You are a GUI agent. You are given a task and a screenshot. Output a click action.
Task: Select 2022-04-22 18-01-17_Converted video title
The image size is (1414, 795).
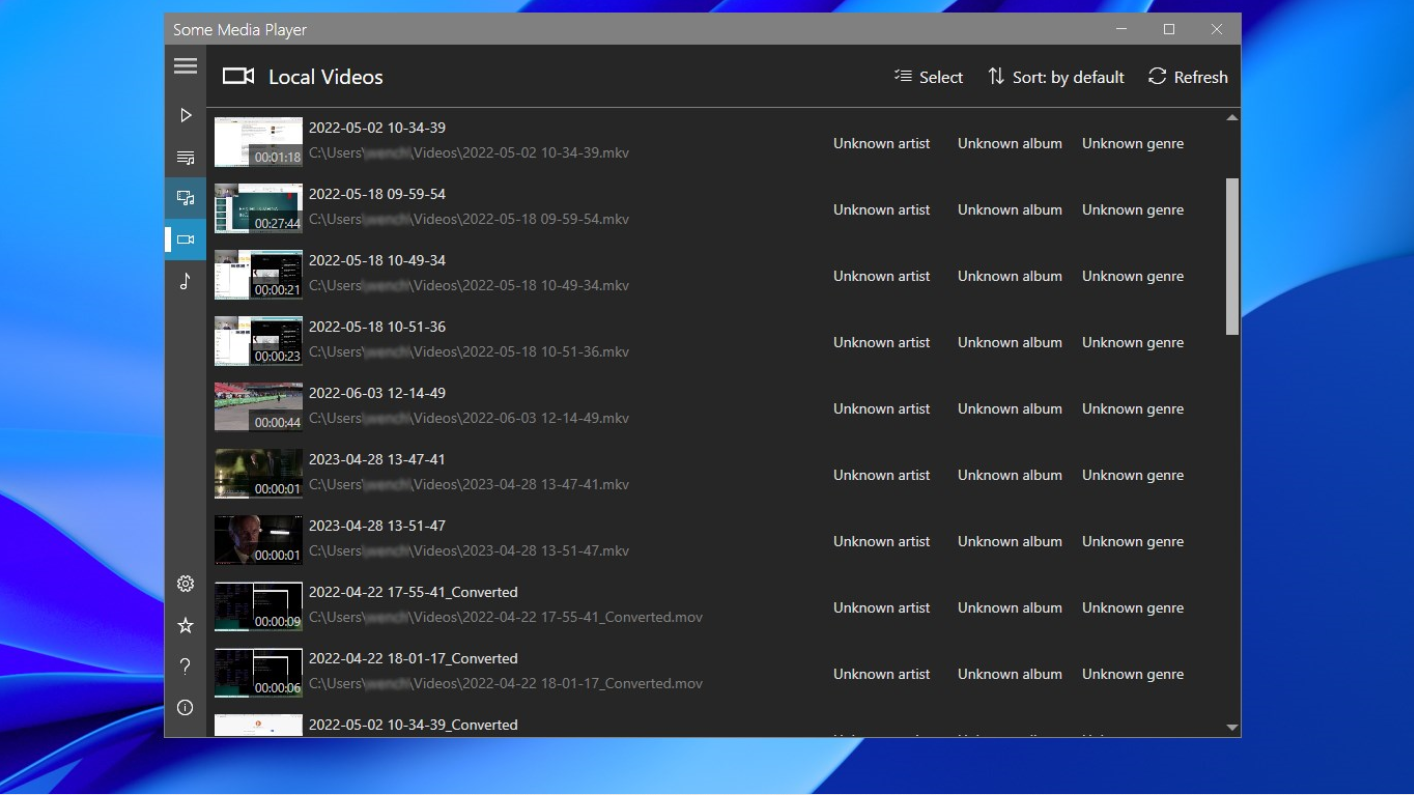[x=413, y=659]
